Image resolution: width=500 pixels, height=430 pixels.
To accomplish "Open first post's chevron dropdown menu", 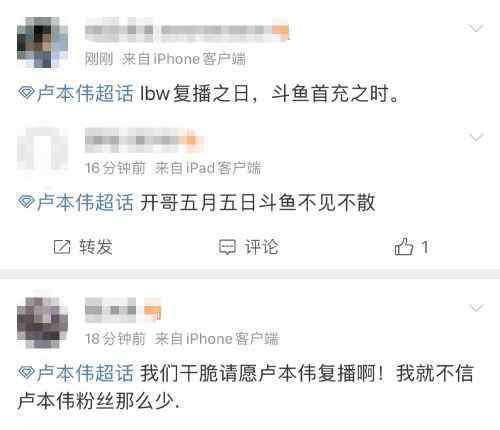I will tap(476, 28).
